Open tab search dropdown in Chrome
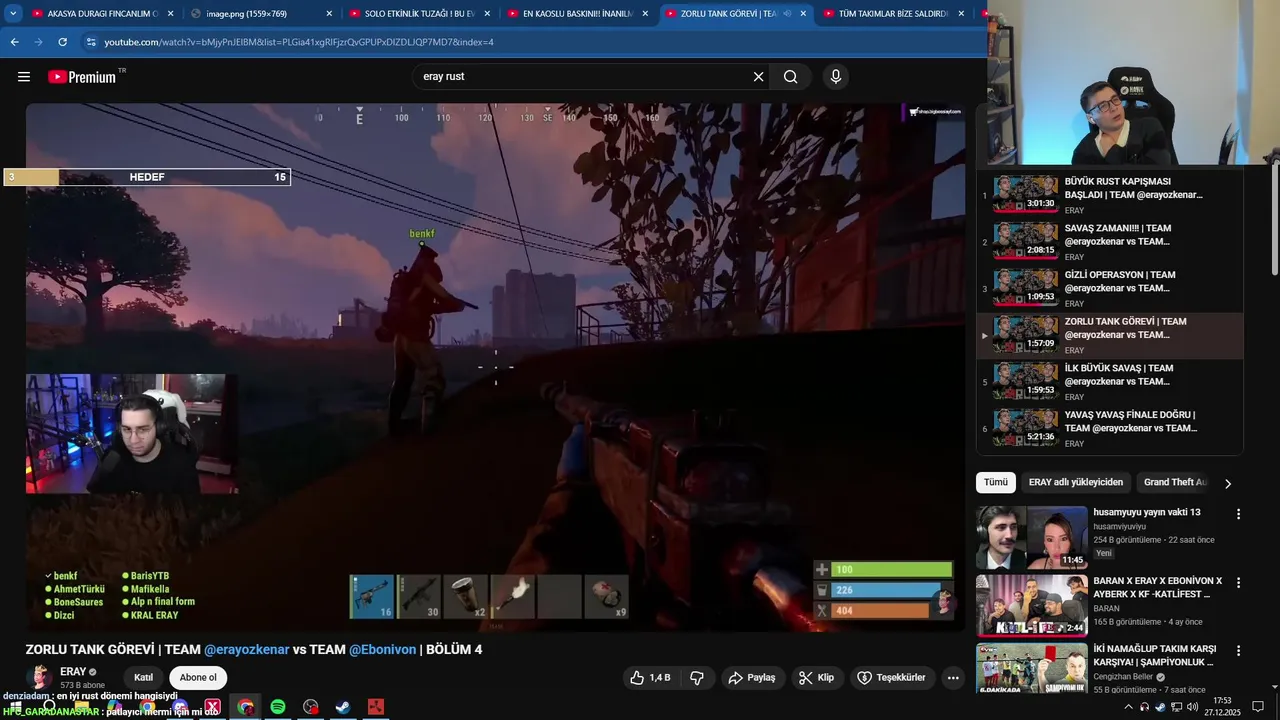This screenshot has width=1280, height=720. pyautogui.click(x=14, y=14)
